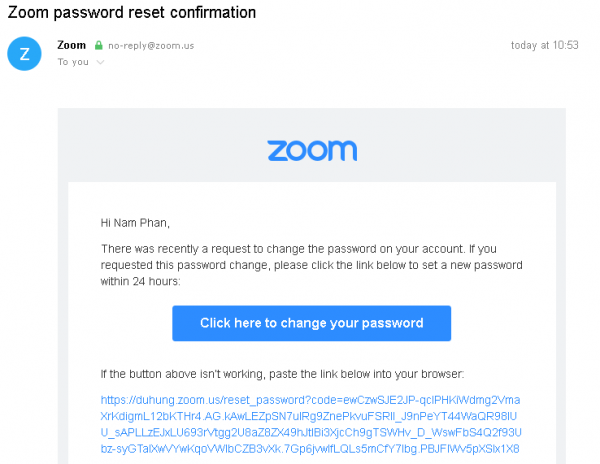Click the Zoom logo in the email banner
This screenshot has height=464, width=600.
pyautogui.click(x=311, y=151)
